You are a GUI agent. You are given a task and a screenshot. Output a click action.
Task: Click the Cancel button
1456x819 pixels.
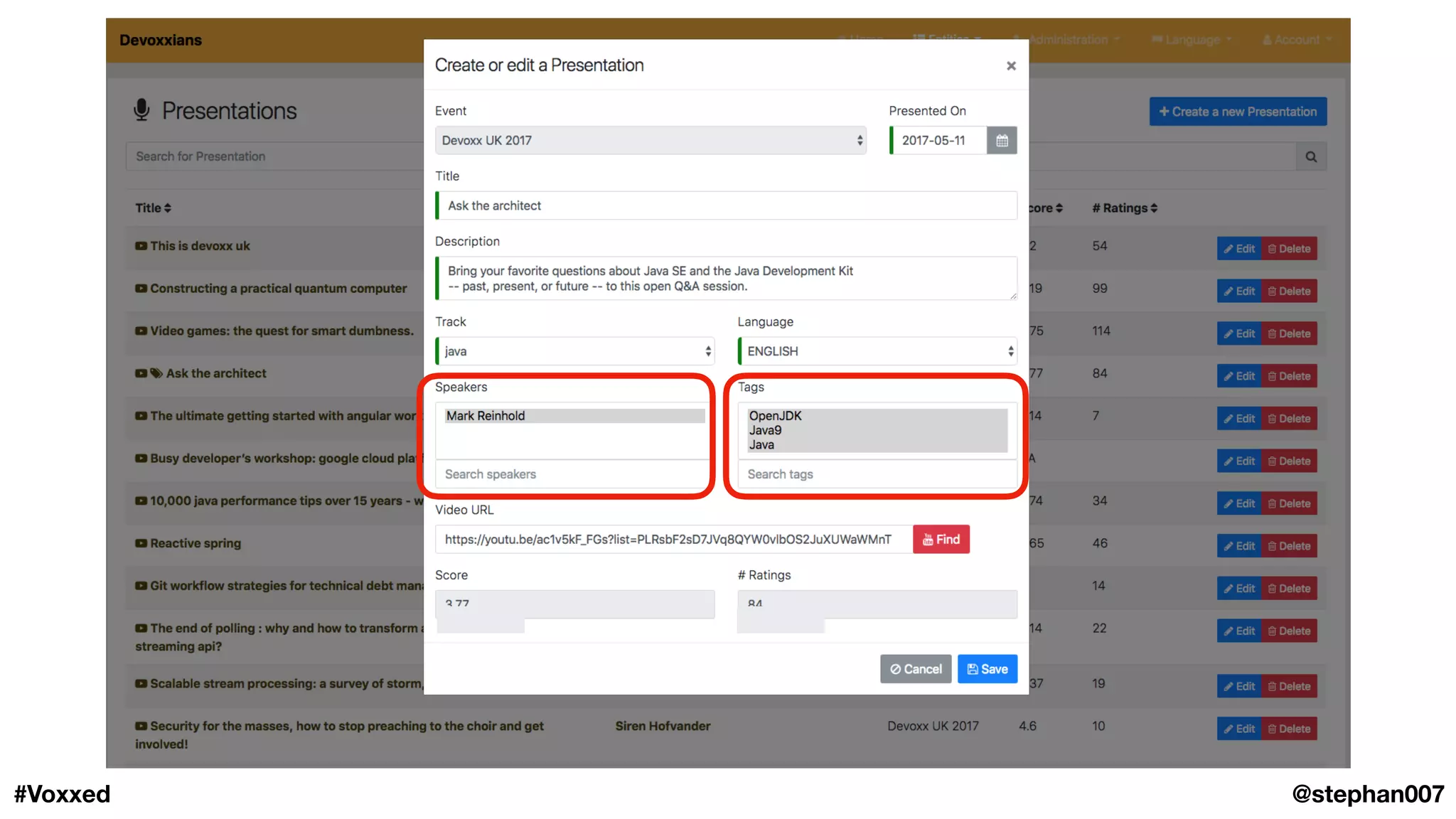click(915, 669)
